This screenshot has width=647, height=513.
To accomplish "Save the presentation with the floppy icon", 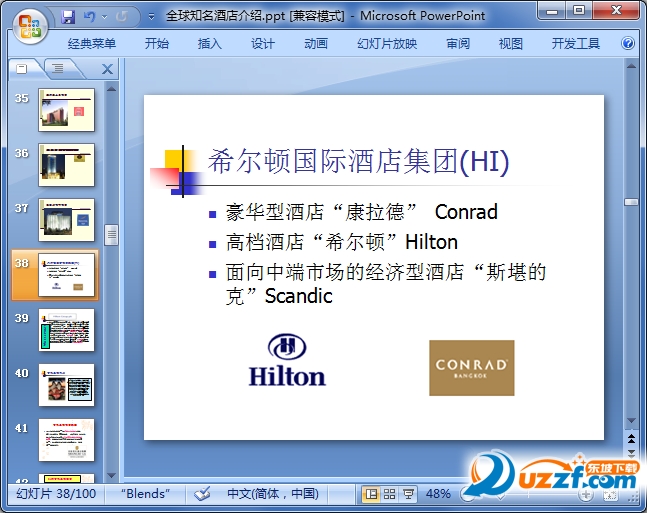I will 68,17.
